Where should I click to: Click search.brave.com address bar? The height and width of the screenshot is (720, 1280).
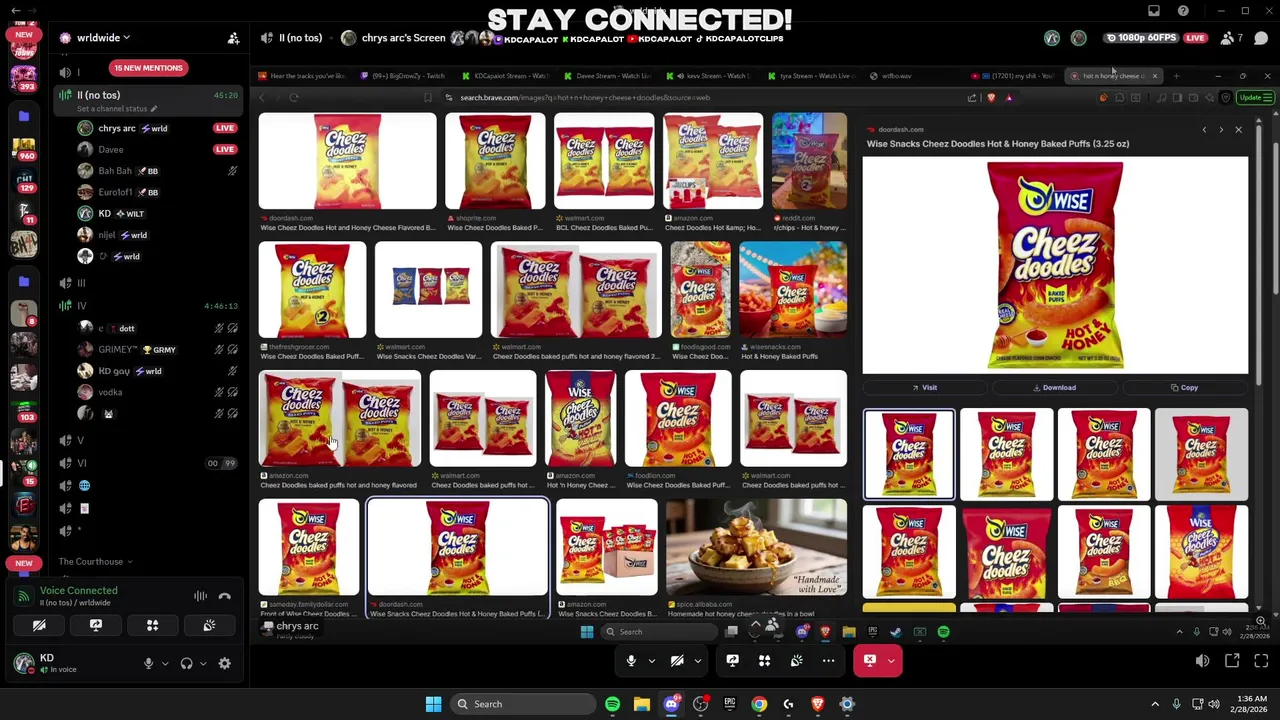coord(700,98)
